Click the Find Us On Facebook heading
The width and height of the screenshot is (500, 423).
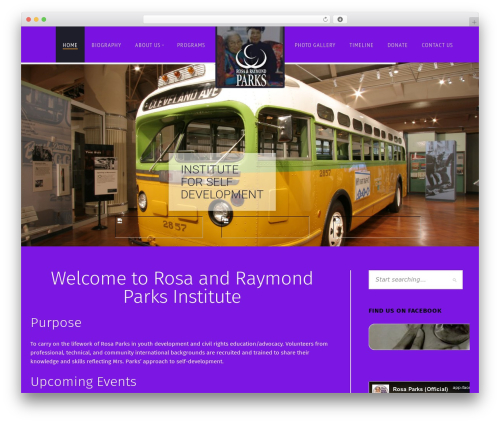click(x=405, y=311)
